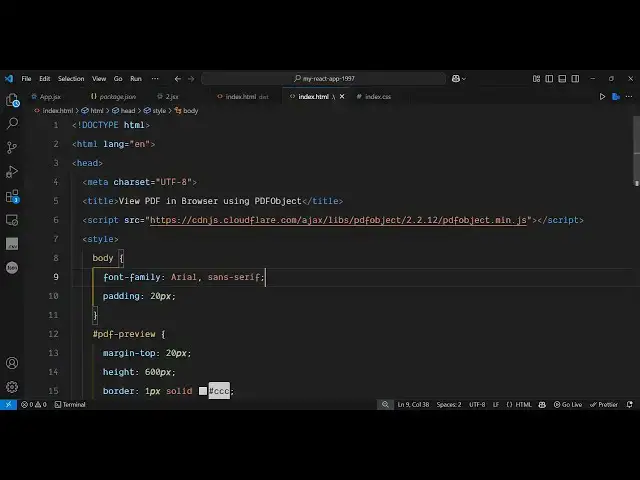The height and width of the screenshot is (480, 640).
Task: Open the Edit menu
Action: (x=44, y=78)
